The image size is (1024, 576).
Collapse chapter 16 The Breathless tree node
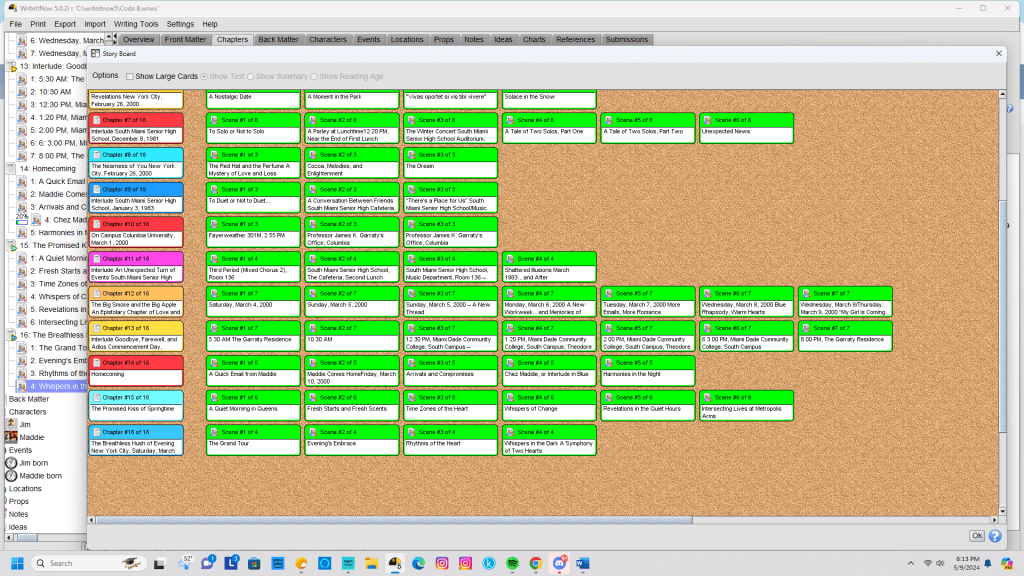coord(11,335)
